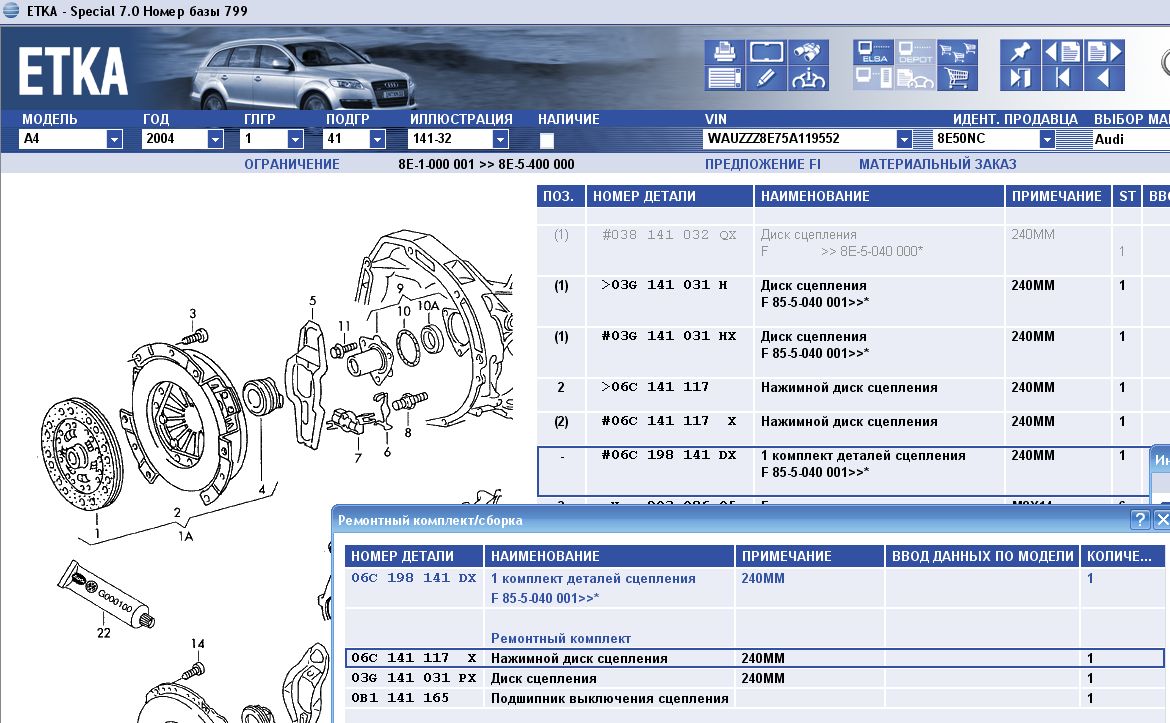The height and width of the screenshot is (723, 1170).
Task: Click ПРИМЕЧАНИЕ header in main table
Action: (x=1057, y=196)
